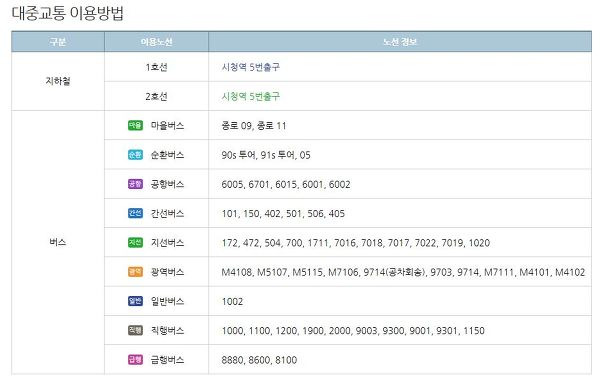Select express routes 8880, 8600, 8100
This screenshot has width=600, height=380.
[x=259, y=360]
